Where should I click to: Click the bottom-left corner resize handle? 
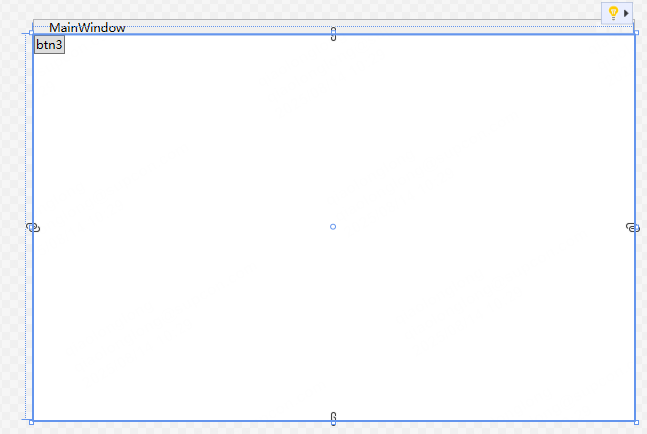point(31,422)
